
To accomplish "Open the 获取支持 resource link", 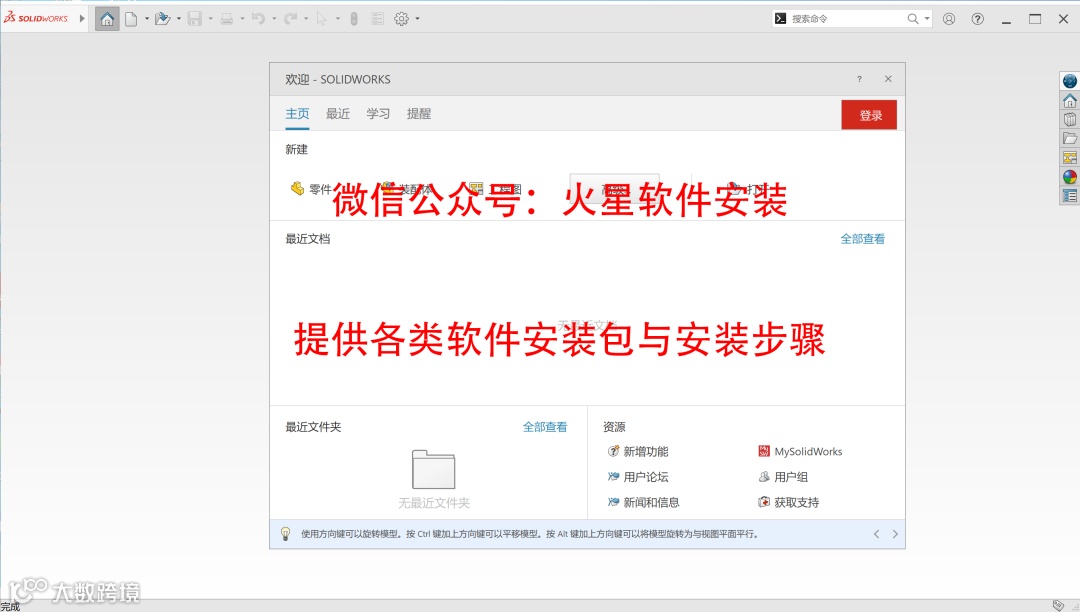I will click(x=789, y=503).
